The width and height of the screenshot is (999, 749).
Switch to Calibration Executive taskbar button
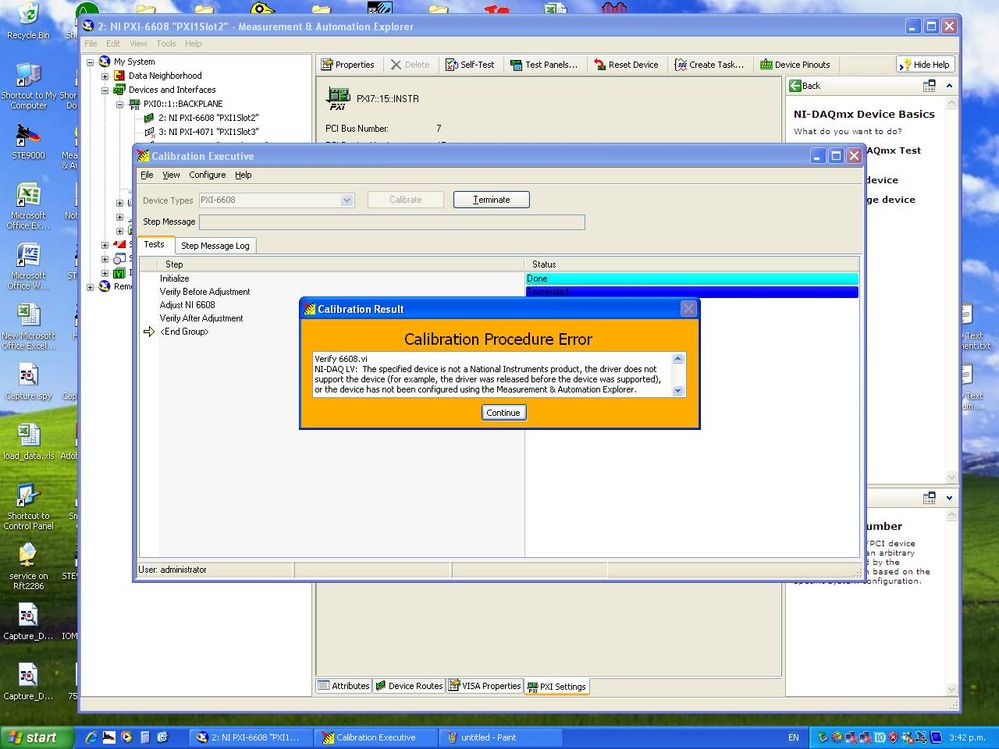[x=376, y=738]
